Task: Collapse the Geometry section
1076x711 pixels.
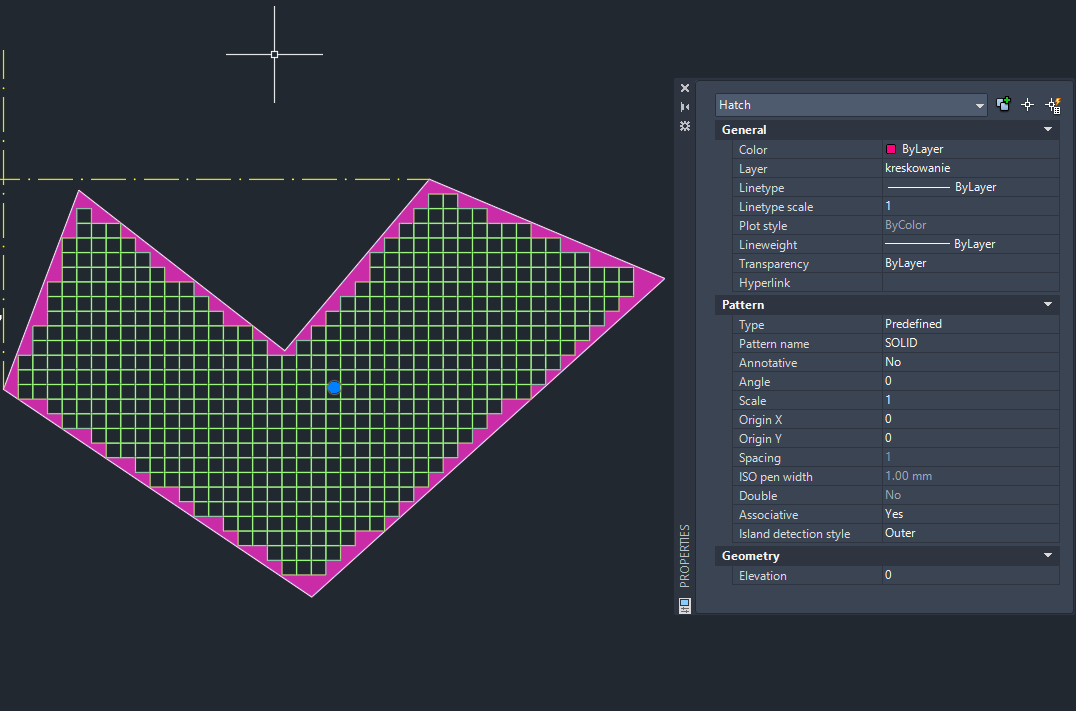Action: pyautogui.click(x=1047, y=555)
